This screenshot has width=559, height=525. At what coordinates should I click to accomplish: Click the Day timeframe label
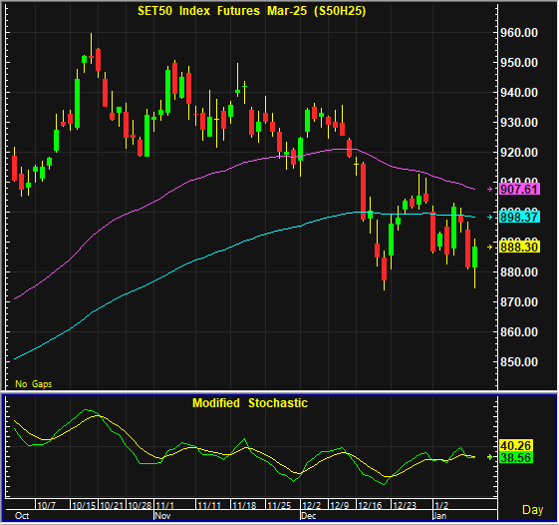pos(533,510)
